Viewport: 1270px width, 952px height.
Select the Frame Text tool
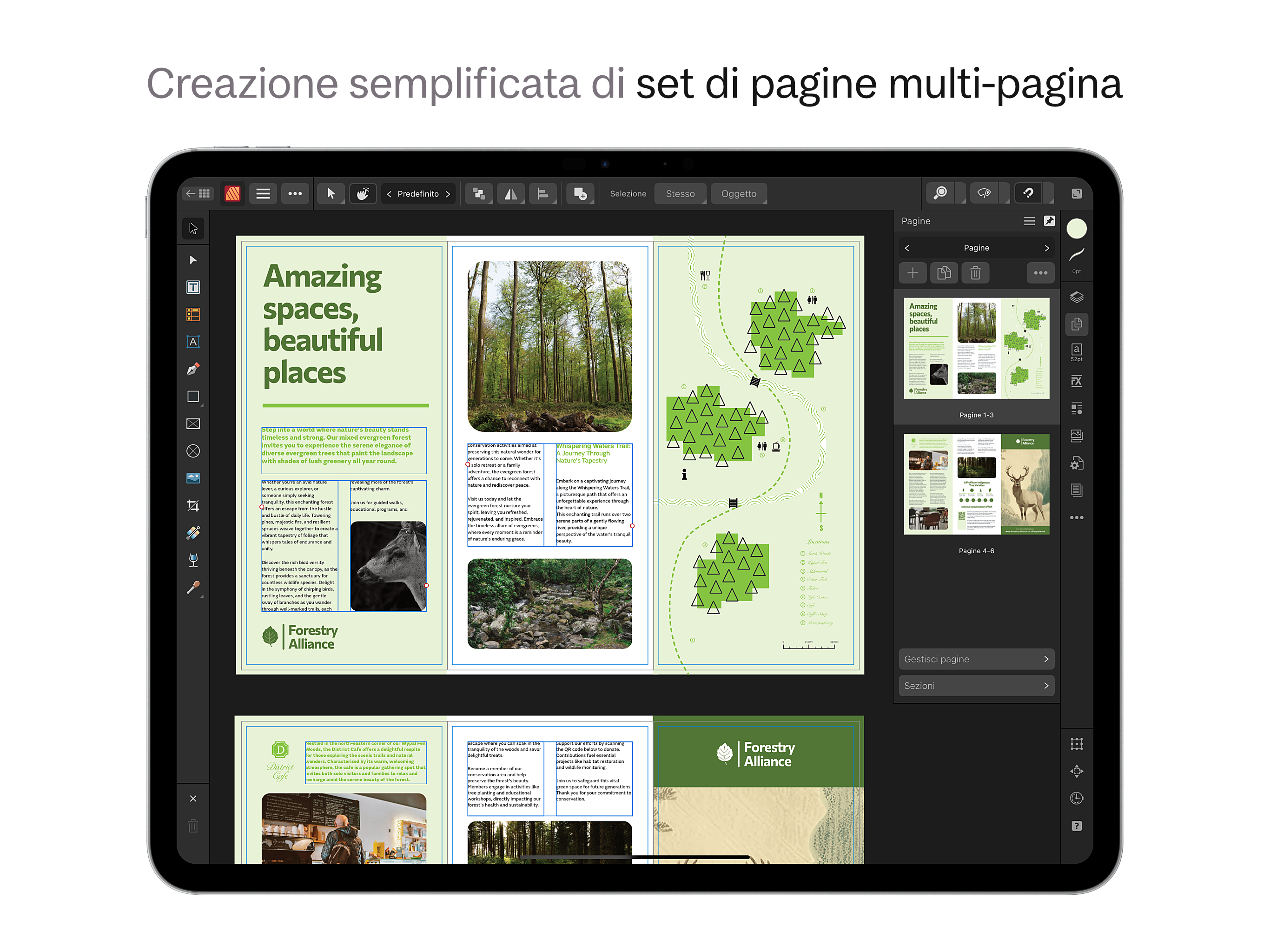(193, 288)
